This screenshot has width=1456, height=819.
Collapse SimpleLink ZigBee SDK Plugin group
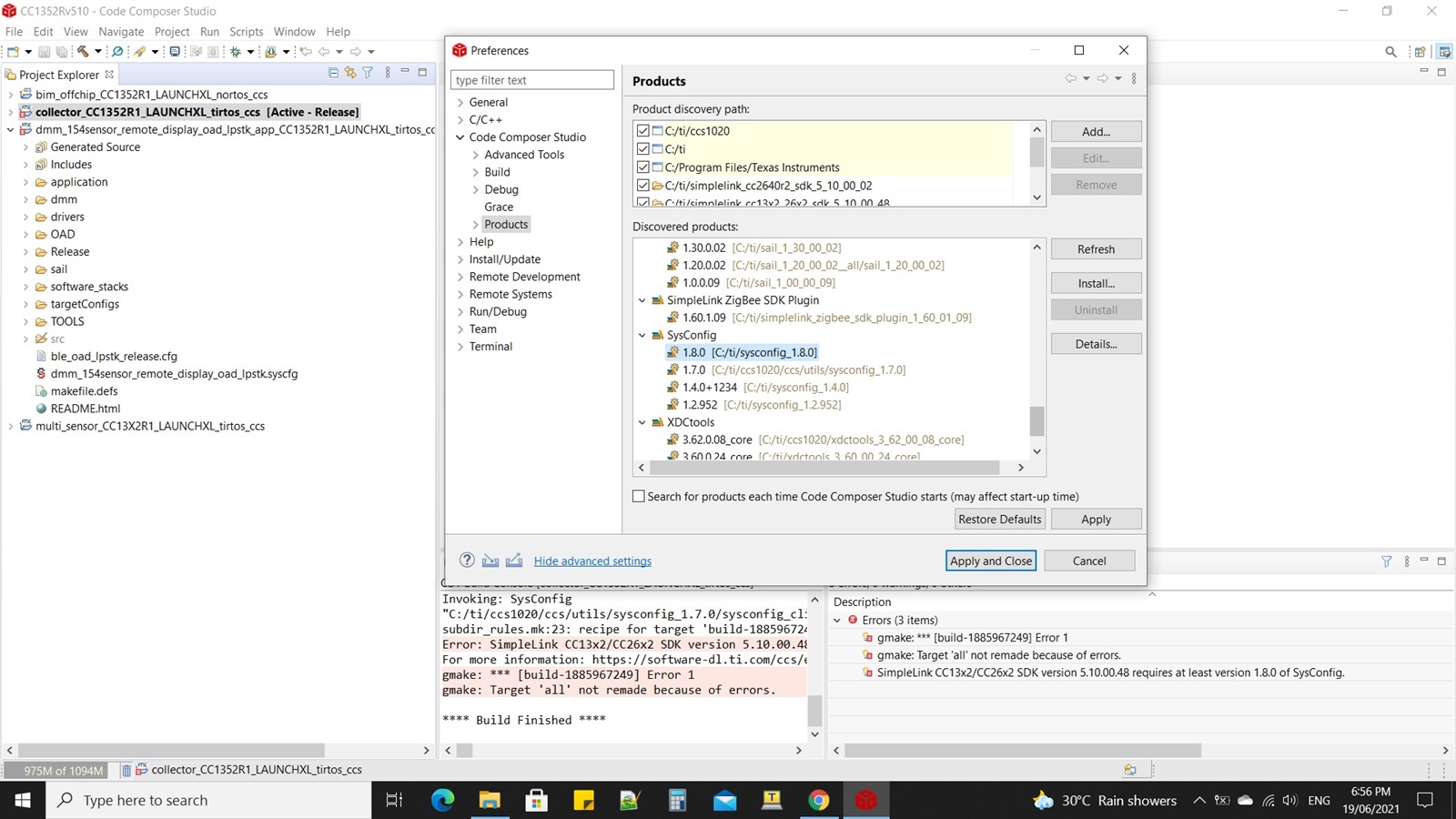[x=642, y=300]
